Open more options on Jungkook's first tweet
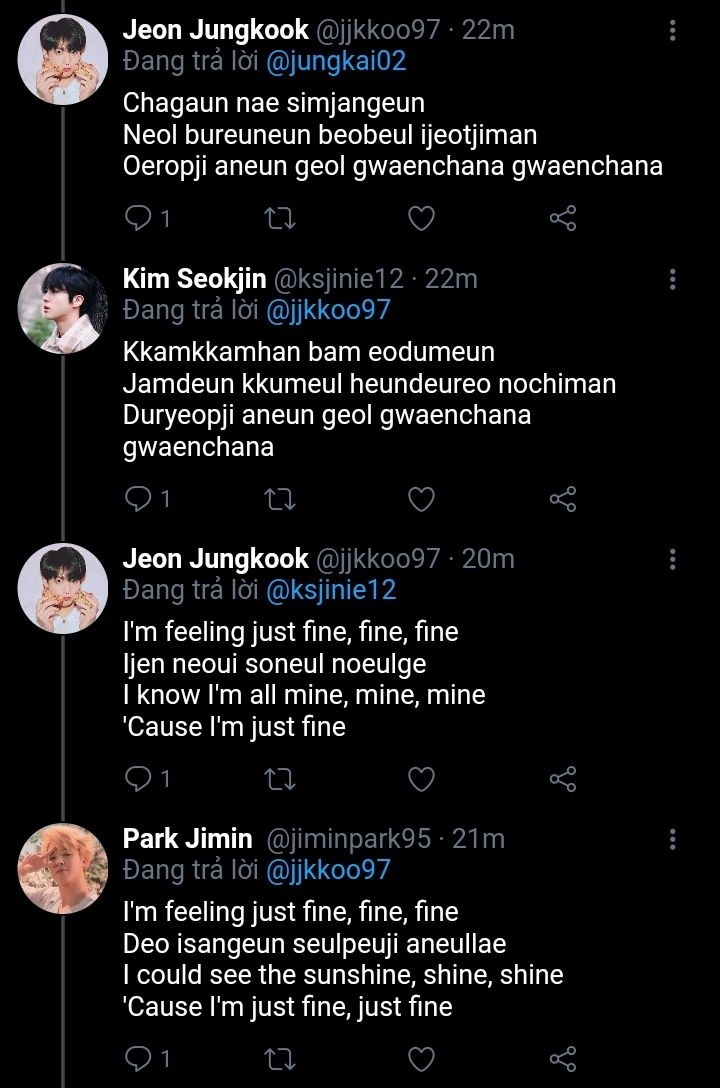This screenshot has height=1088, width=720. click(672, 31)
